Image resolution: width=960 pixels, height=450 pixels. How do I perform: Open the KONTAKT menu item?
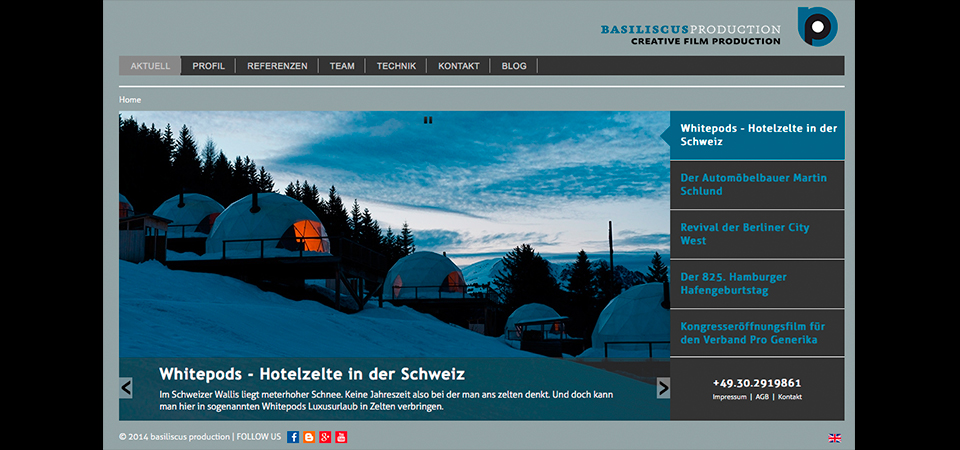(459, 66)
